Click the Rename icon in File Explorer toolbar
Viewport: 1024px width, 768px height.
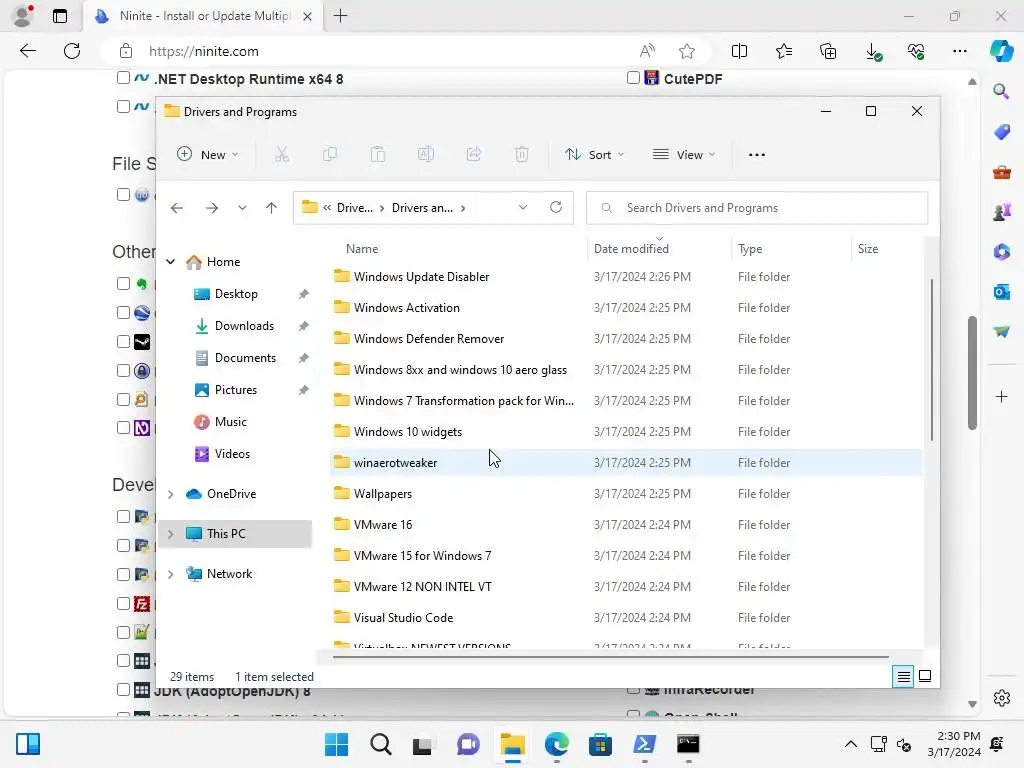(x=426, y=155)
